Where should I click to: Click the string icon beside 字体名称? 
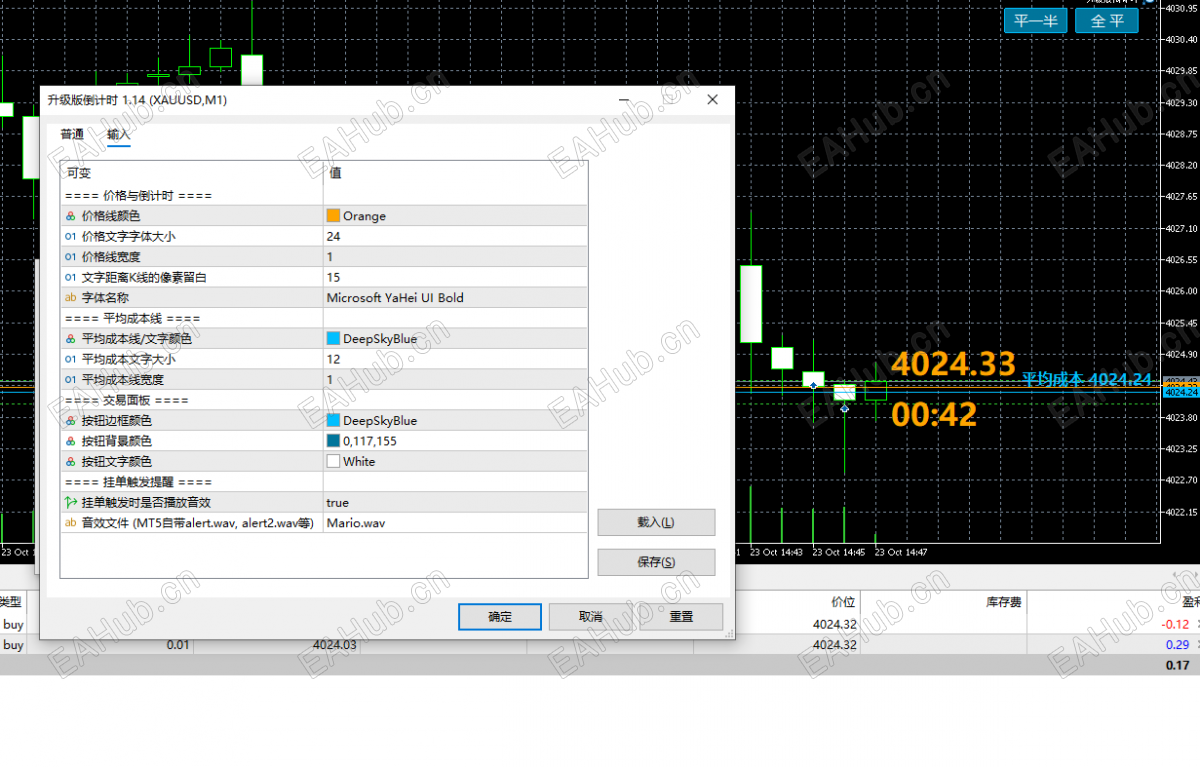click(x=70, y=298)
